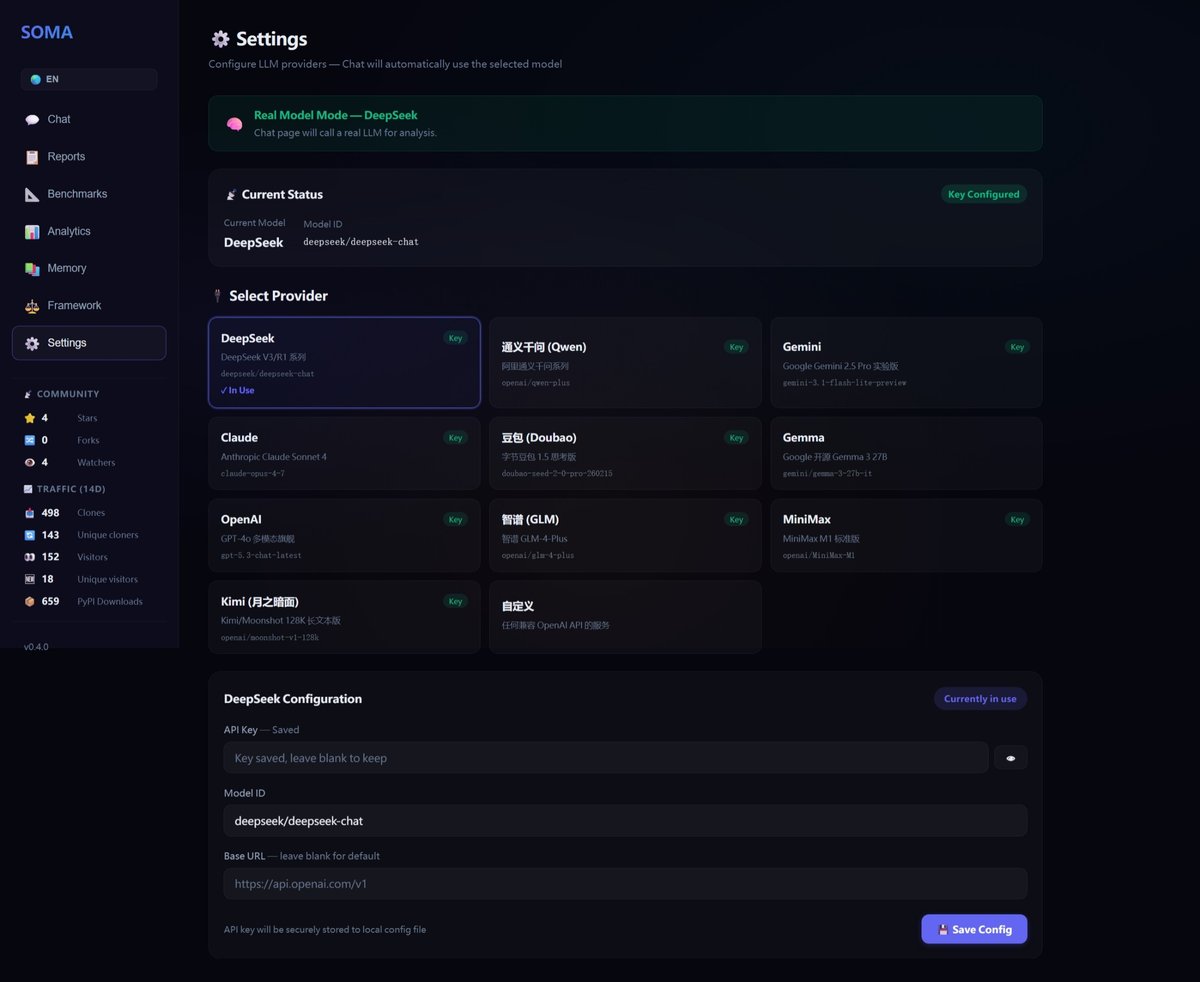Click the In Use label on DeepSeek card
The width and height of the screenshot is (1200, 982).
(x=238, y=391)
